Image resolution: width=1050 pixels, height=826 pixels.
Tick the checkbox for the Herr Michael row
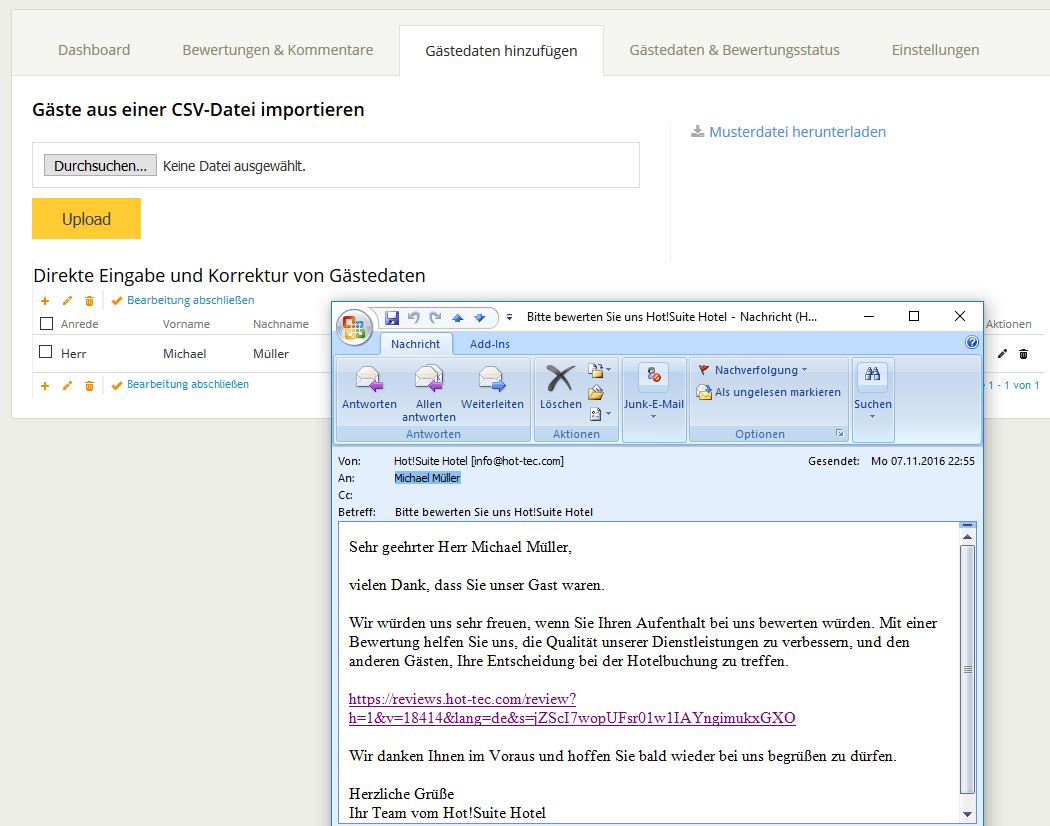46,352
